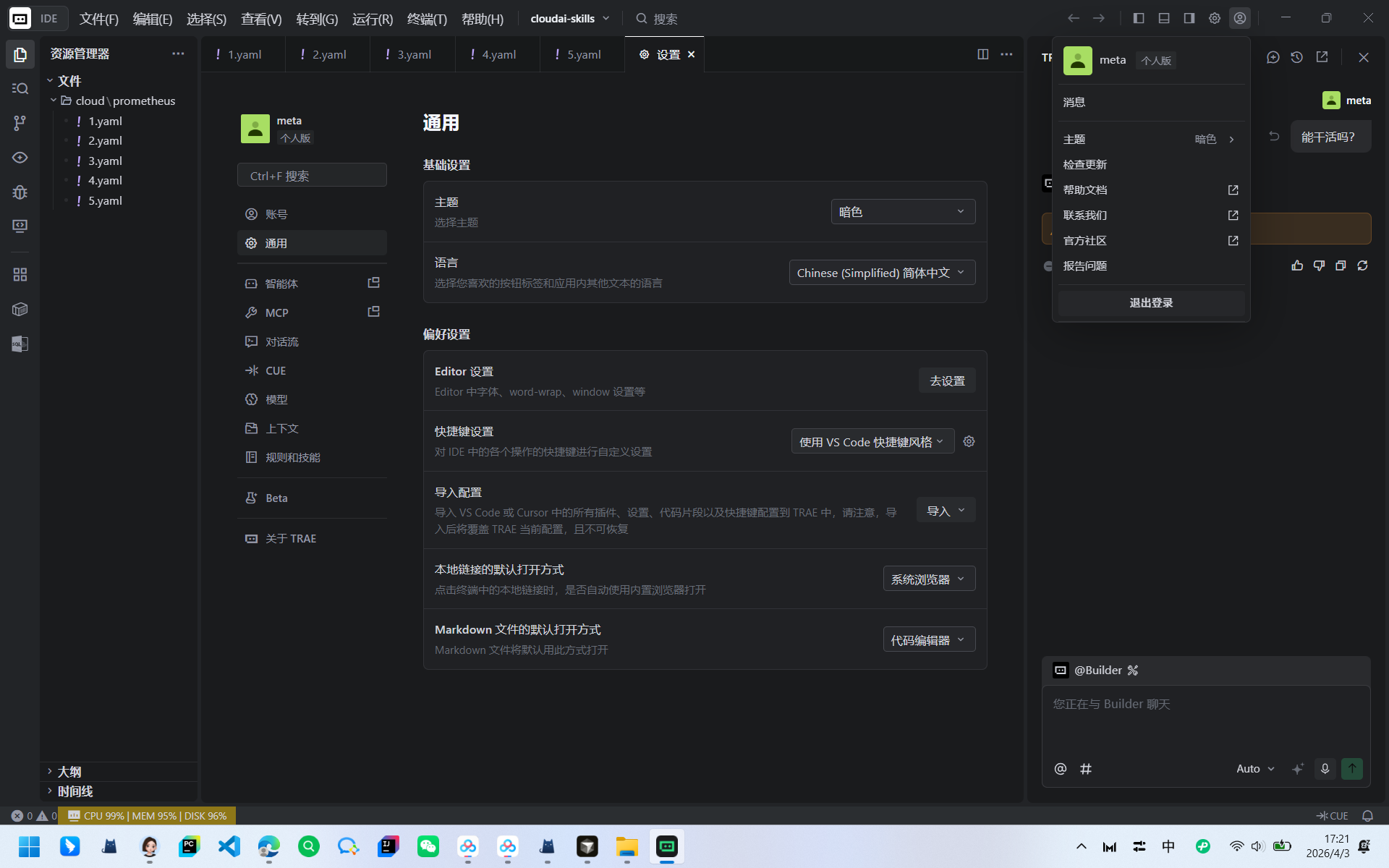Screen dimensions: 1389x868
Task: Click the split editor layout icon
Action: 982,54
